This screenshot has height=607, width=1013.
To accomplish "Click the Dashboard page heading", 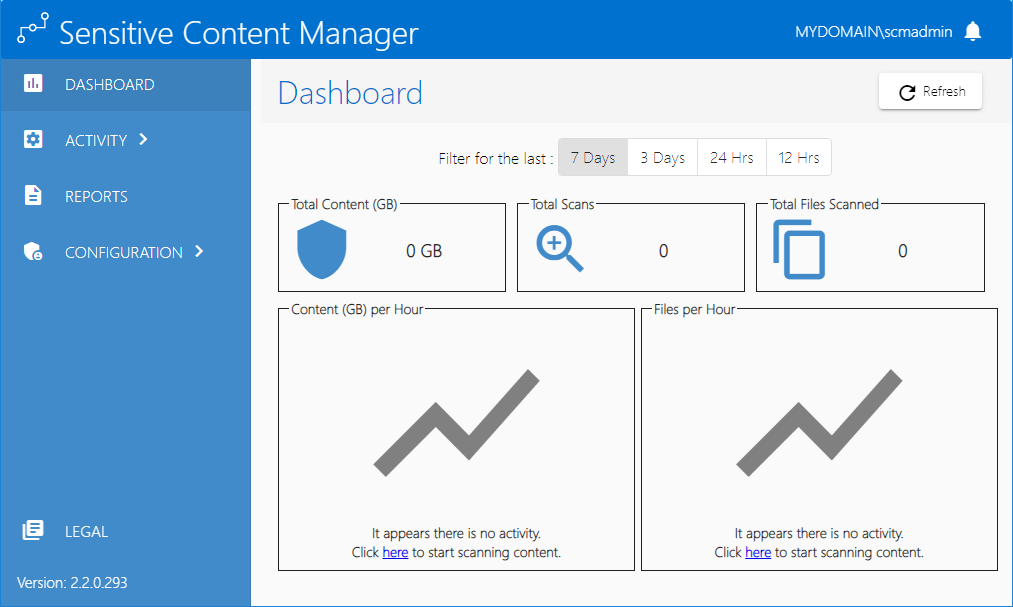I will (350, 93).
